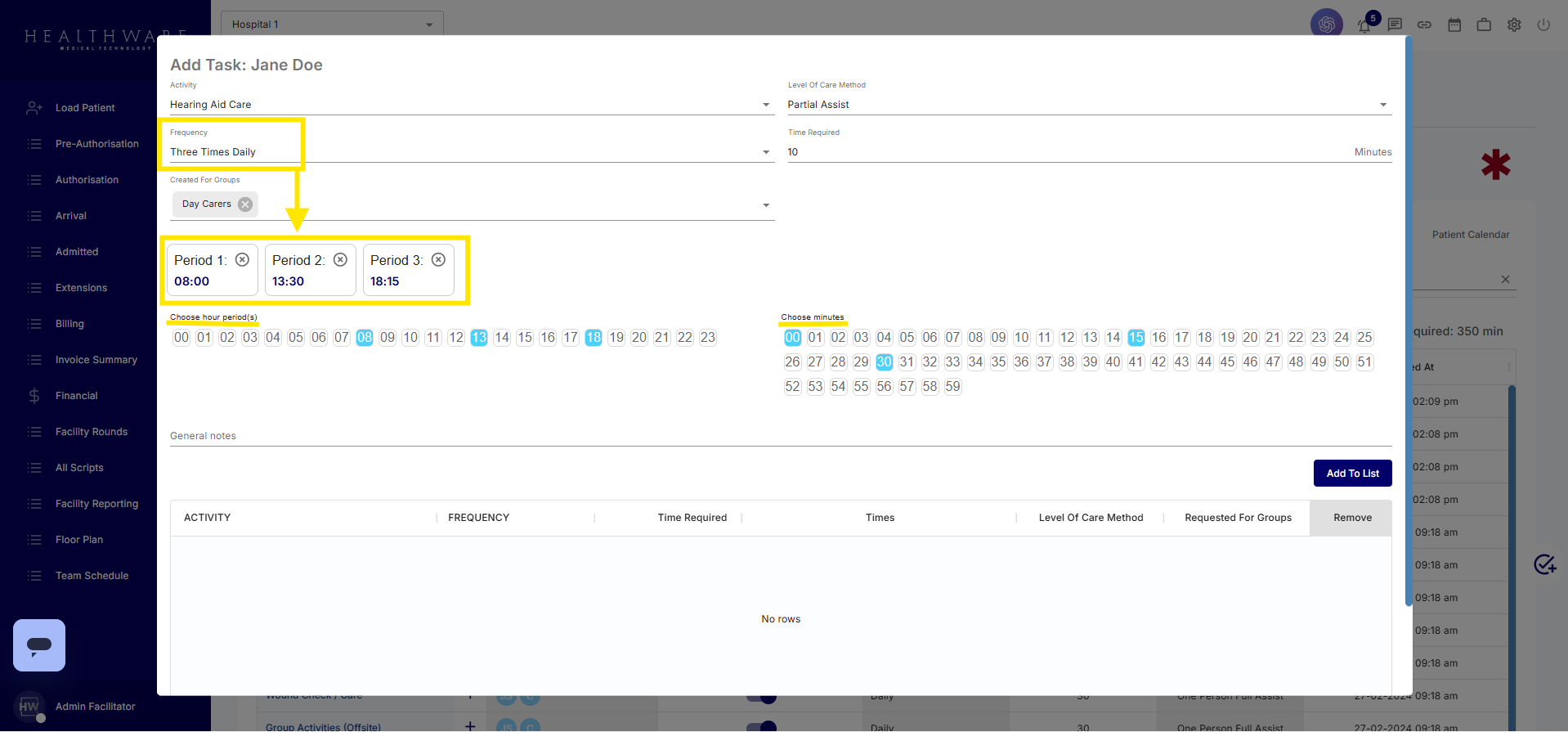Open the Frequency dropdown
Image resolution: width=1568 pixels, height=732 pixels.
click(x=765, y=152)
